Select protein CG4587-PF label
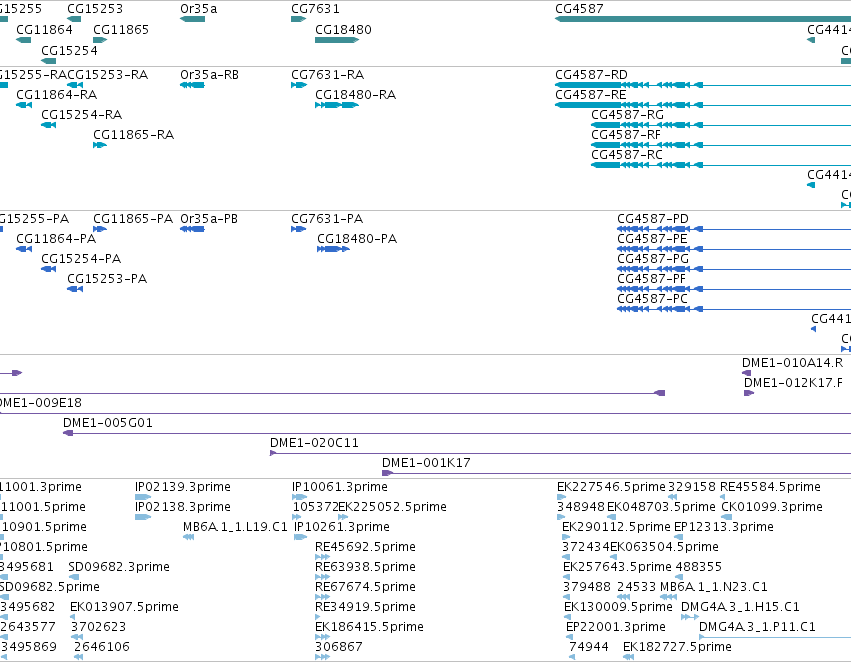 click(651, 279)
